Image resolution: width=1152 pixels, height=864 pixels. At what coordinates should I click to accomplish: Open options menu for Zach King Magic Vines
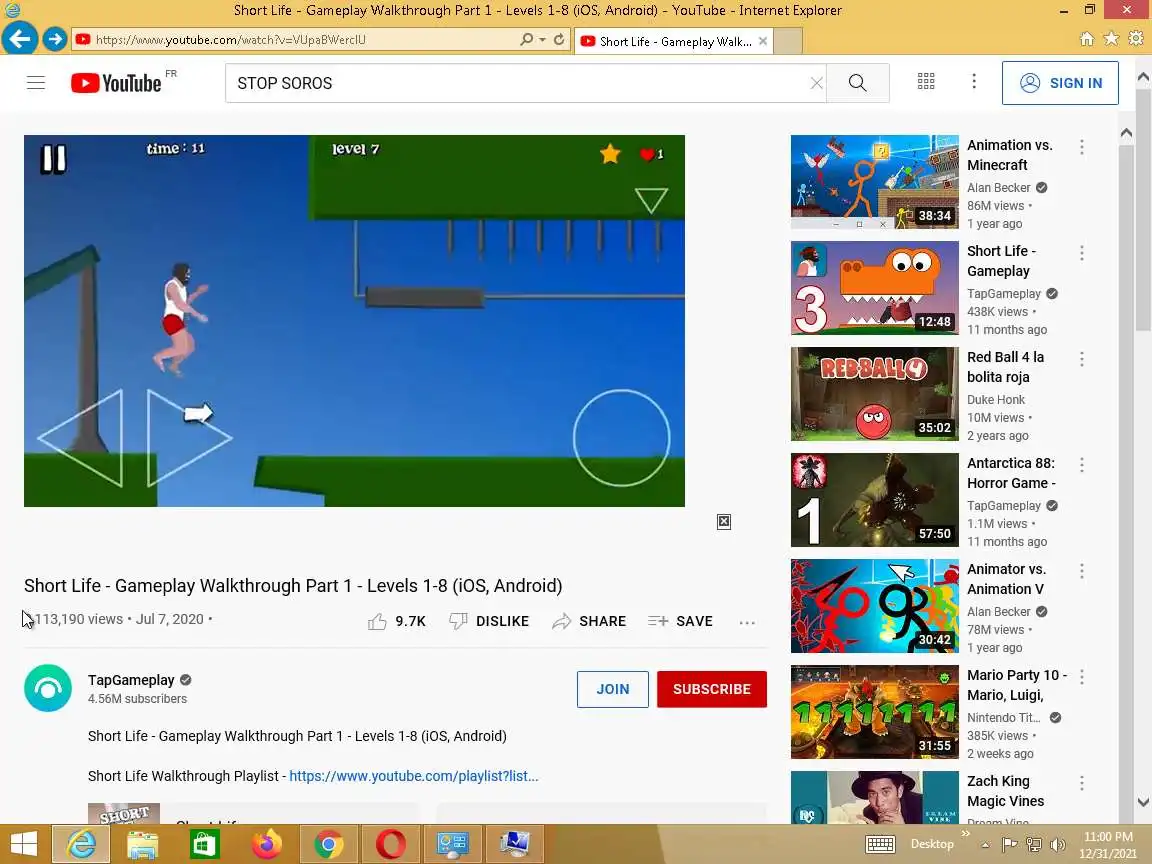[x=1081, y=782]
